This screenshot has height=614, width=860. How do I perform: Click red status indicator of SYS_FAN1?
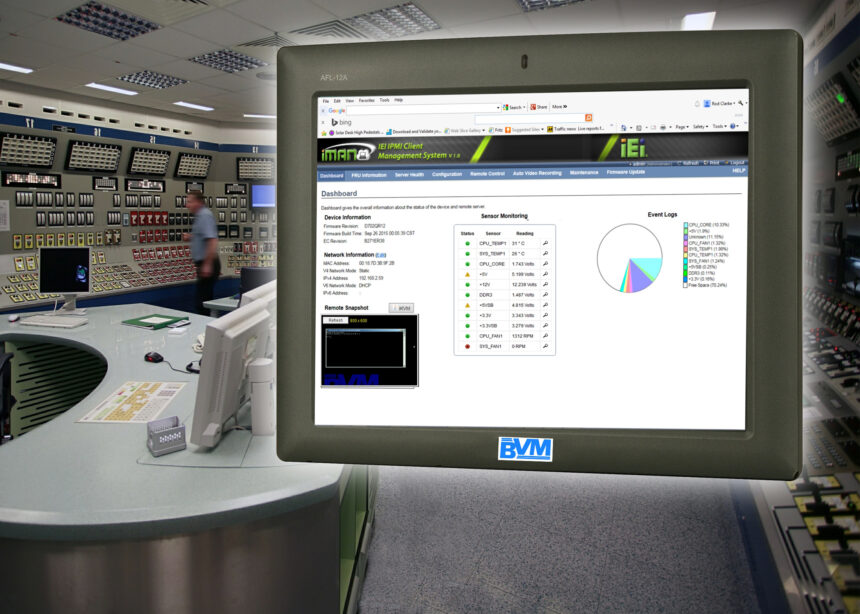coord(467,347)
